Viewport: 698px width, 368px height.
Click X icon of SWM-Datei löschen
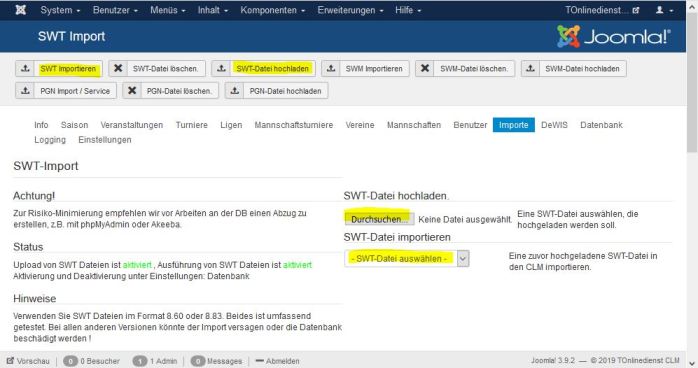tap(425, 69)
